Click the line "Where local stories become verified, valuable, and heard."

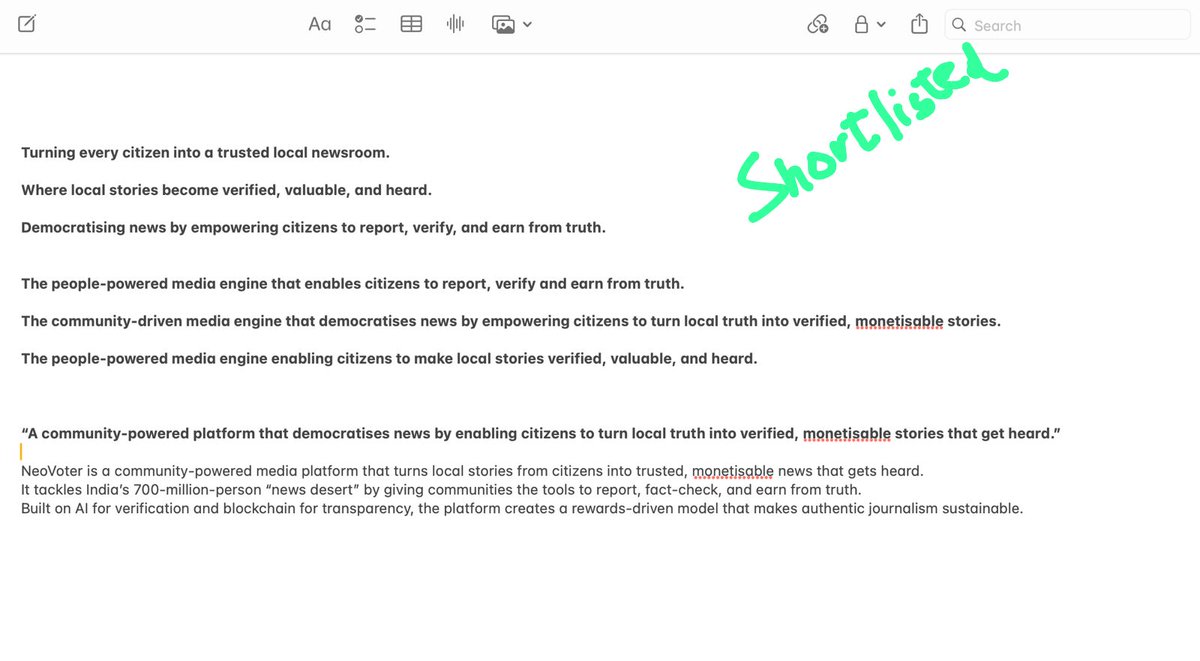(x=226, y=190)
